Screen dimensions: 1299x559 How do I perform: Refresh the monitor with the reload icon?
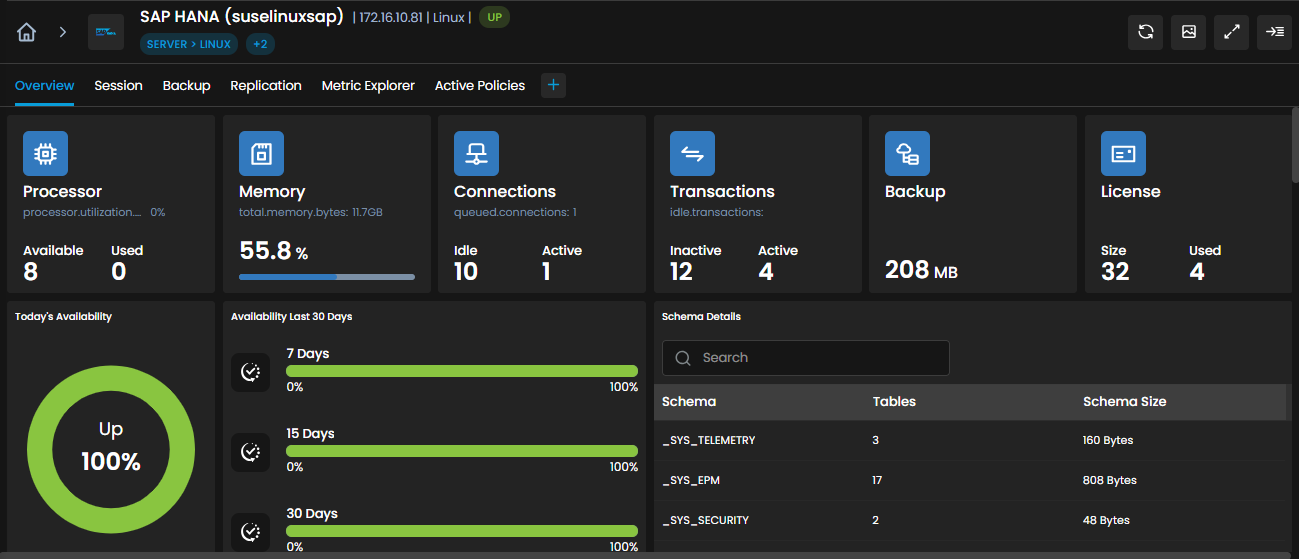(x=1145, y=32)
